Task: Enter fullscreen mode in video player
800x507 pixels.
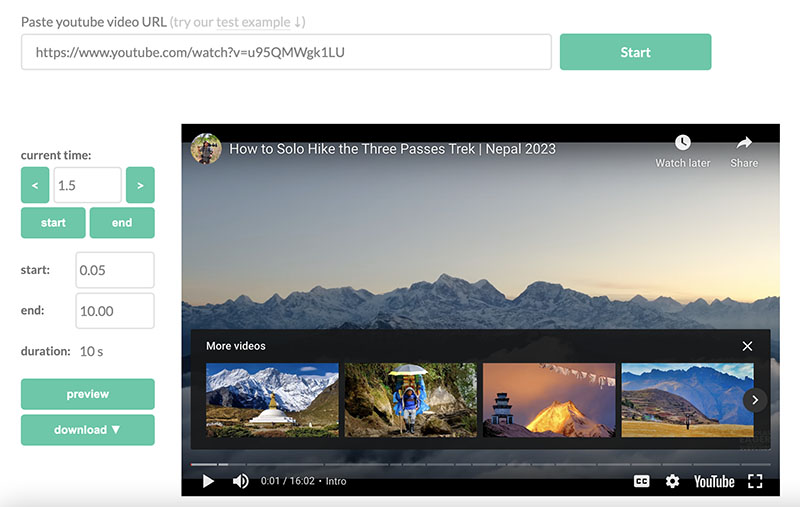Action: pos(755,481)
